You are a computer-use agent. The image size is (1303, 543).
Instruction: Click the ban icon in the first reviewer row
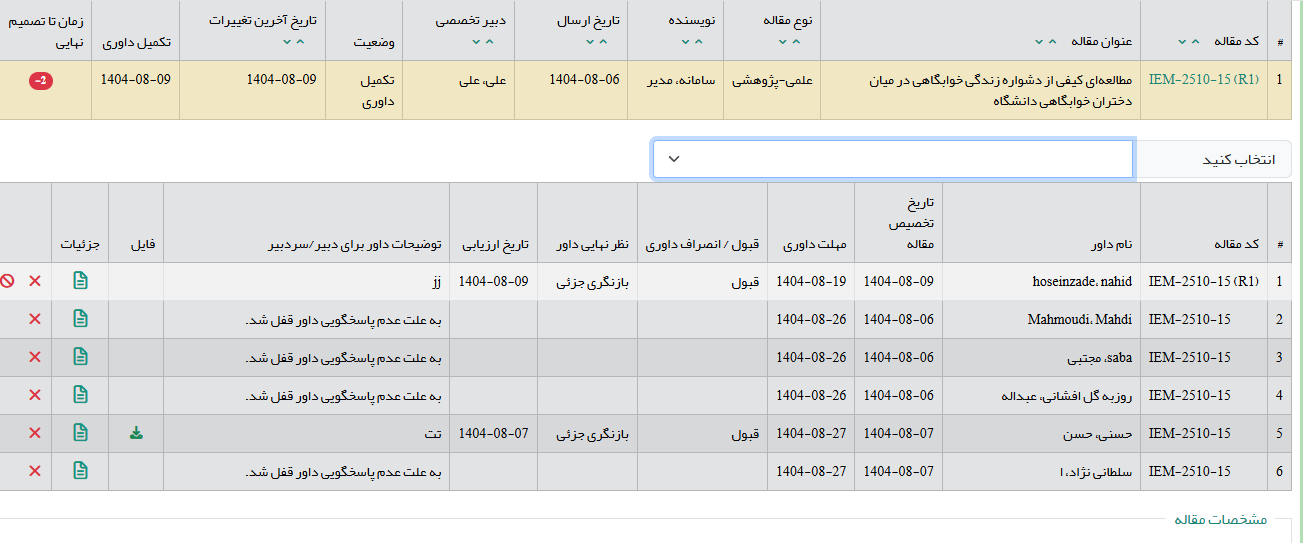8,282
